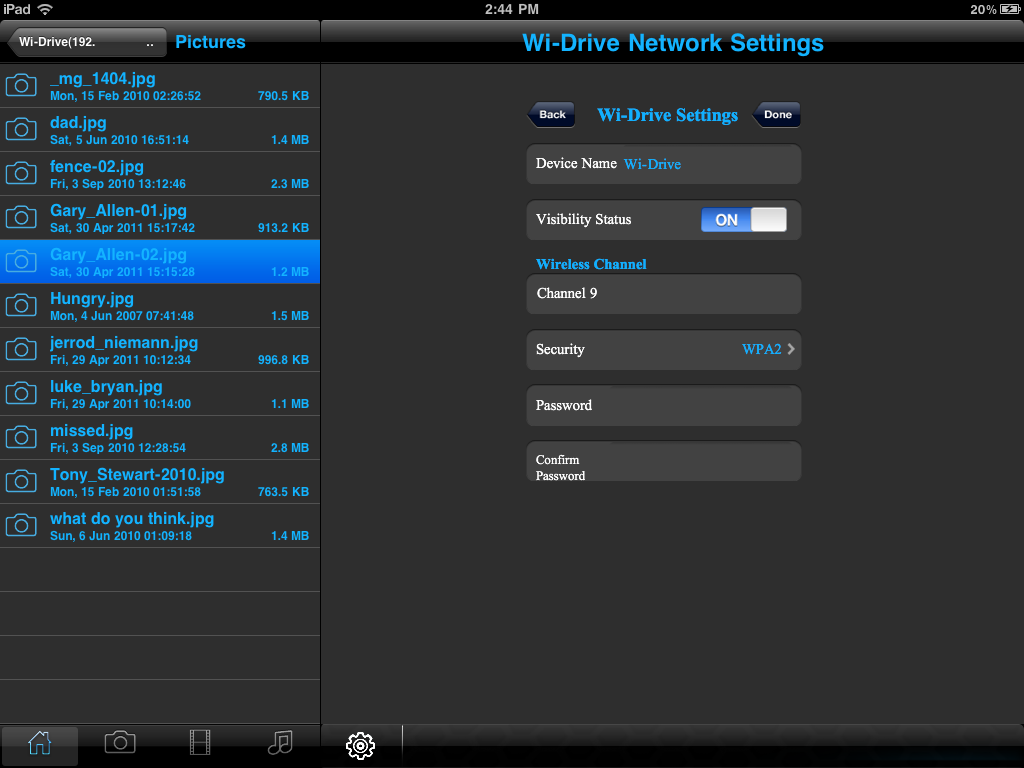
Task: Click date Sat, 5 Jun 2010 16:51:14
Action: (x=120, y=140)
